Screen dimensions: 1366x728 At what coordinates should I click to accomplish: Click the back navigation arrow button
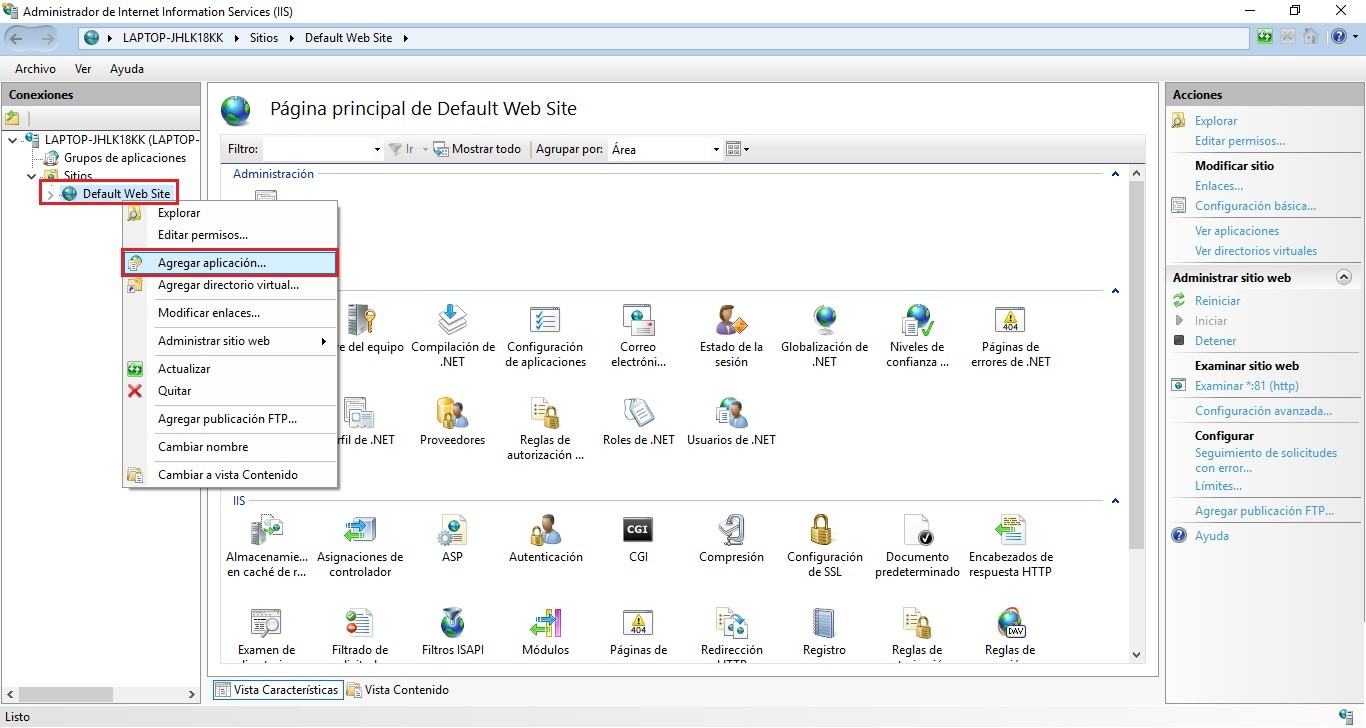click(x=17, y=38)
